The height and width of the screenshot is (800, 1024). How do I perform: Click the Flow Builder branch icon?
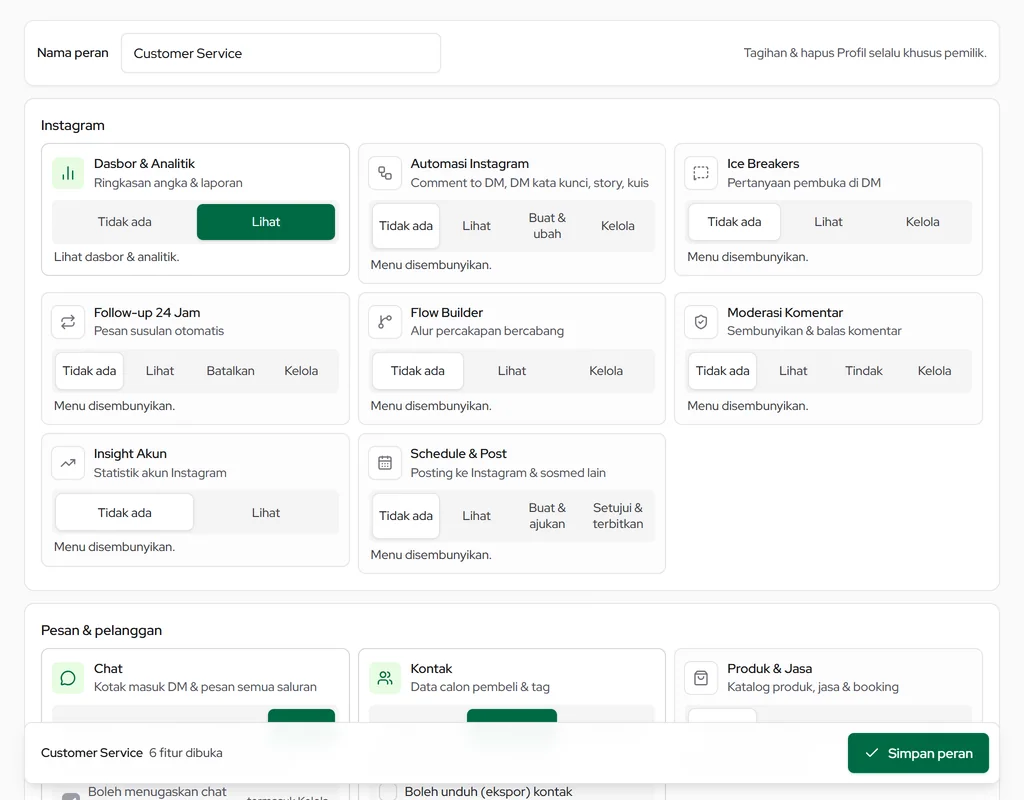(x=385, y=322)
